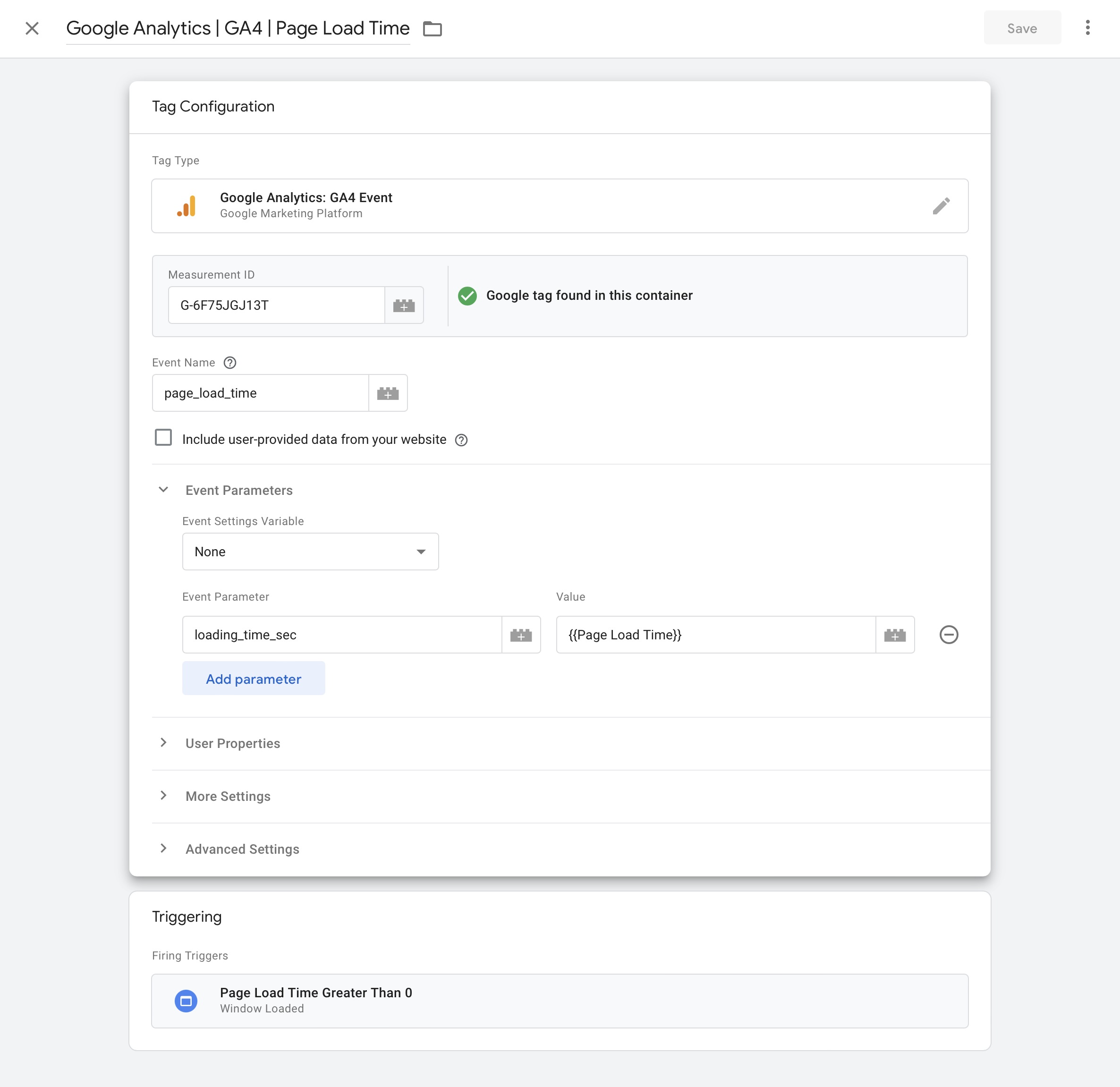This screenshot has height=1087, width=1120.
Task: Remove the loading_time_sec parameter row
Action: coord(949,634)
